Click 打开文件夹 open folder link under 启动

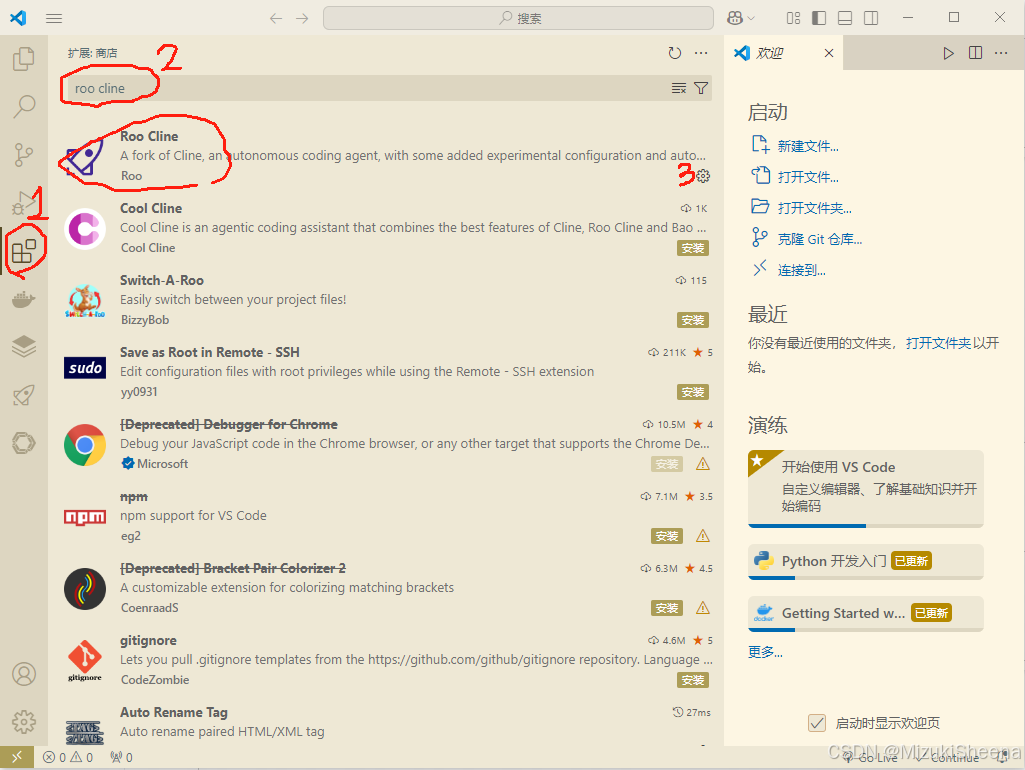click(815, 208)
